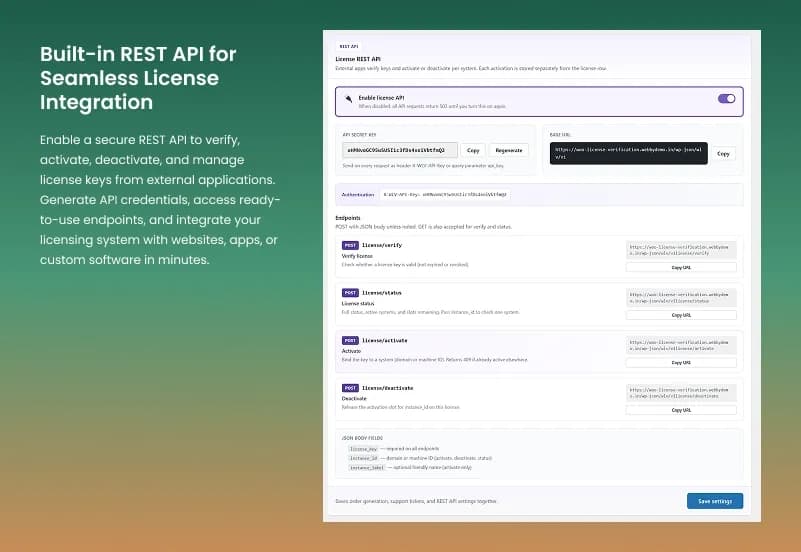The image size is (801, 552).
Task: Copy the Base URL
Action: click(x=723, y=154)
